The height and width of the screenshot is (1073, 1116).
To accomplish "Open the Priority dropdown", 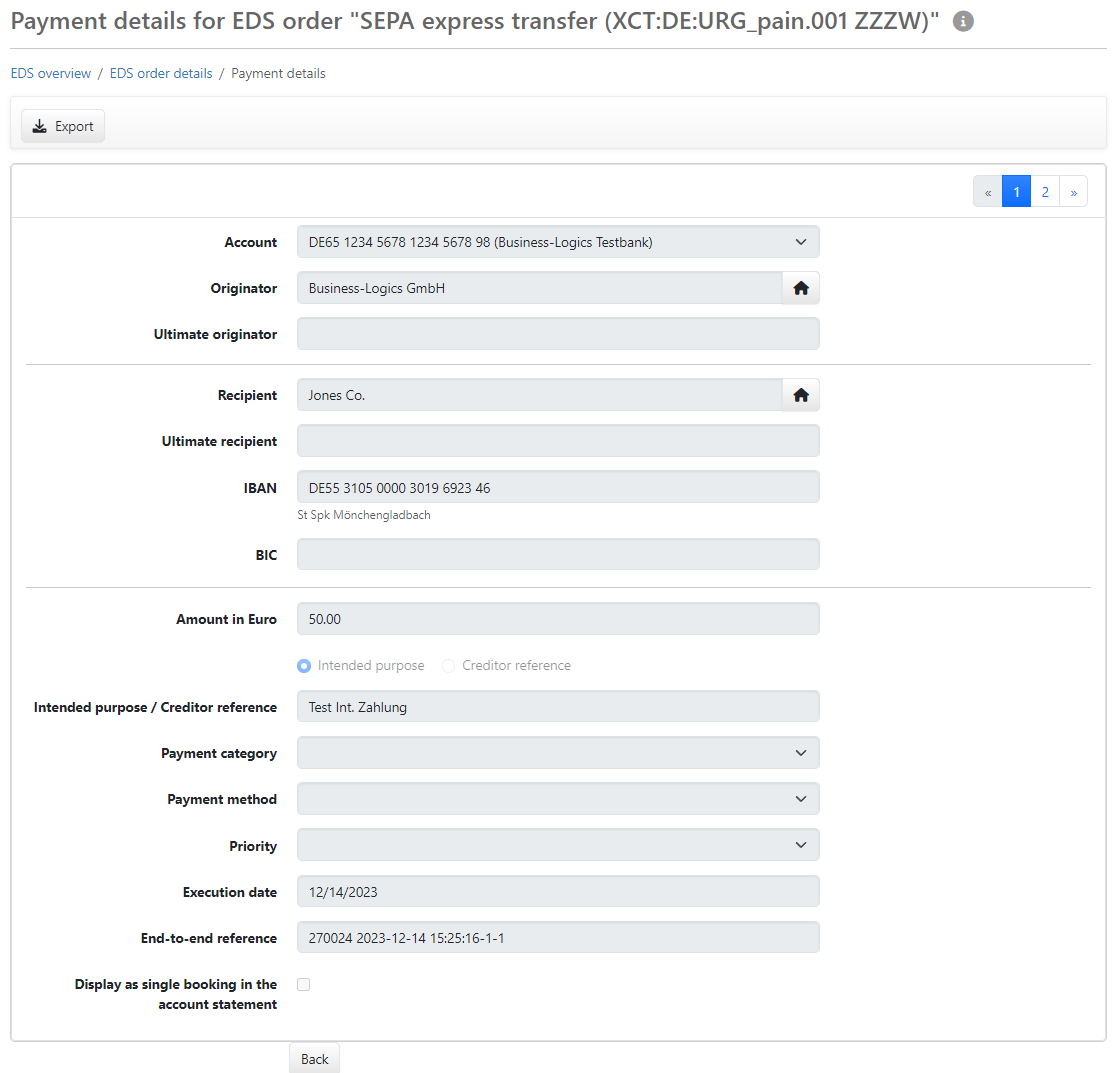I will point(558,845).
